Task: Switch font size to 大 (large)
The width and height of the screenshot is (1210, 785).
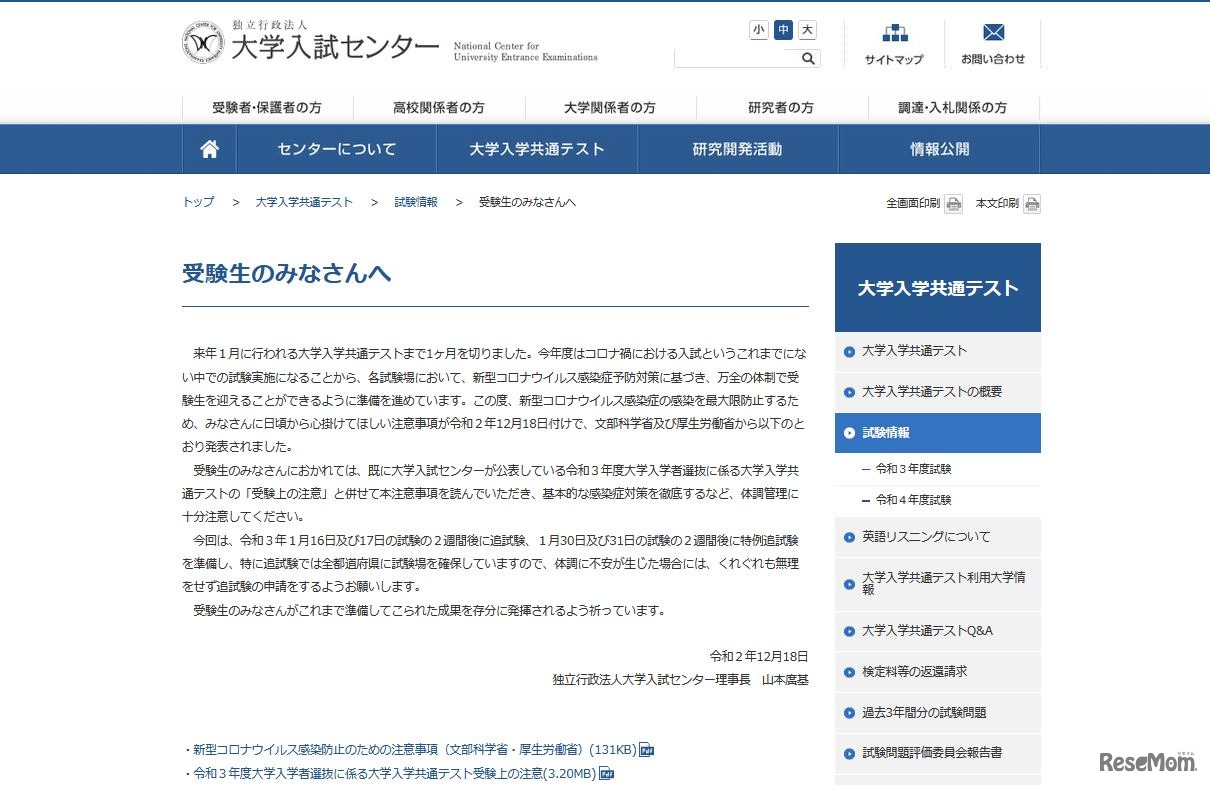Action: tap(806, 30)
